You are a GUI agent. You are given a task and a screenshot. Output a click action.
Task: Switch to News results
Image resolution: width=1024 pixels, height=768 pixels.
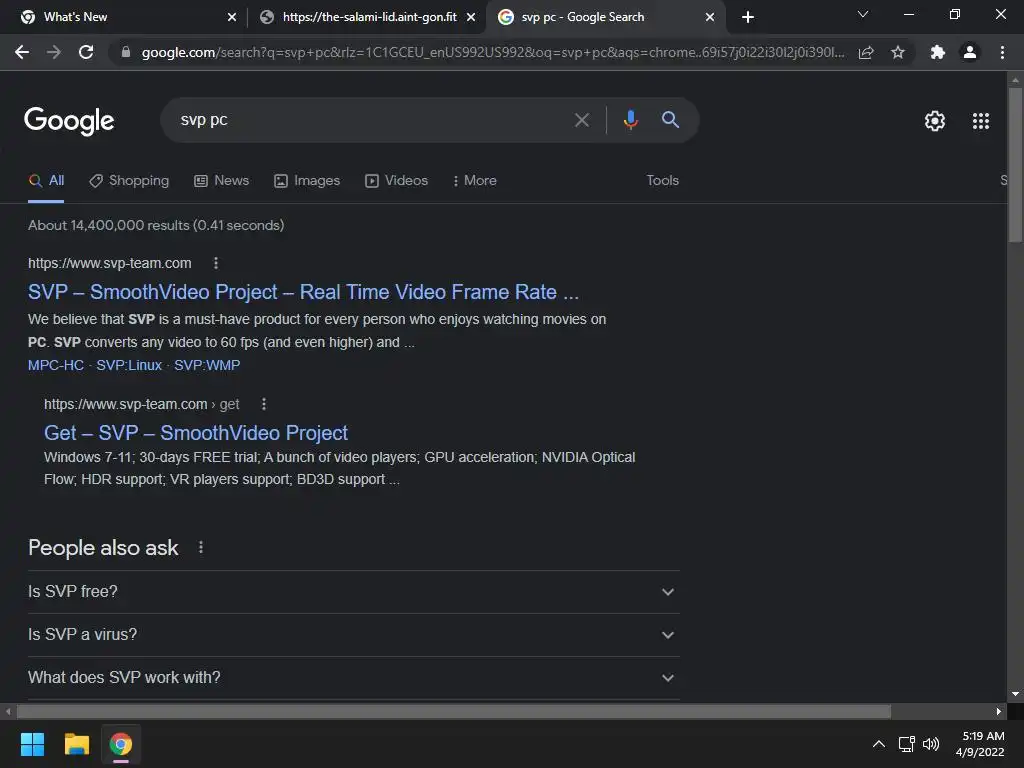coord(222,181)
